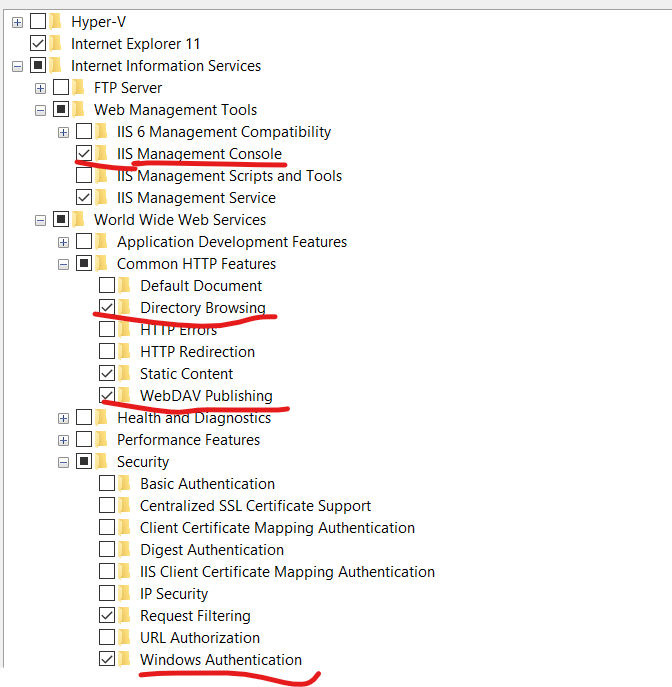Image resolution: width=672 pixels, height=687 pixels.
Task: Enable IIS Management Scripts and Tools
Action: tap(84, 175)
